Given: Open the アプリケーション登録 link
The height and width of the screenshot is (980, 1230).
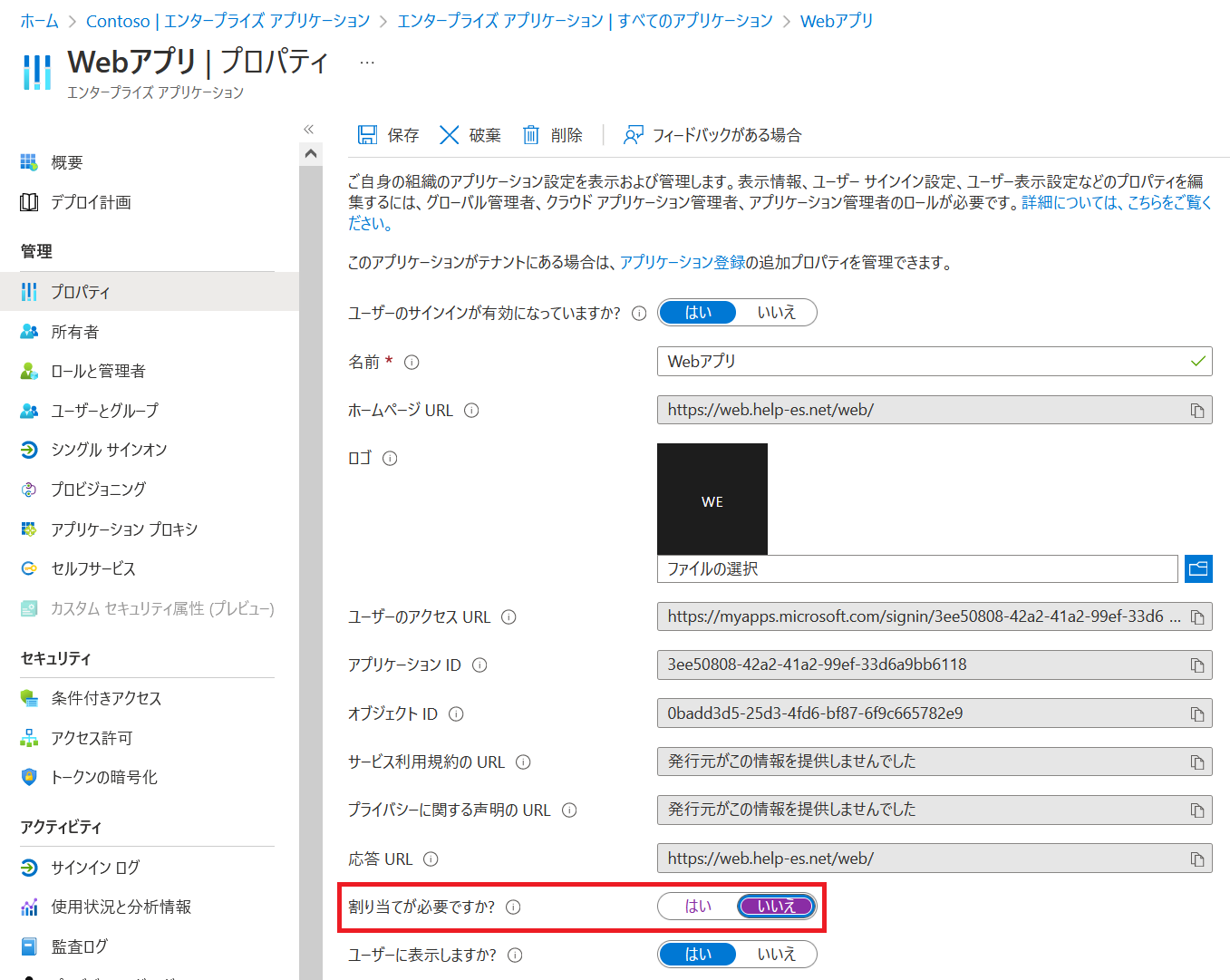Looking at the screenshot, I should (x=683, y=263).
